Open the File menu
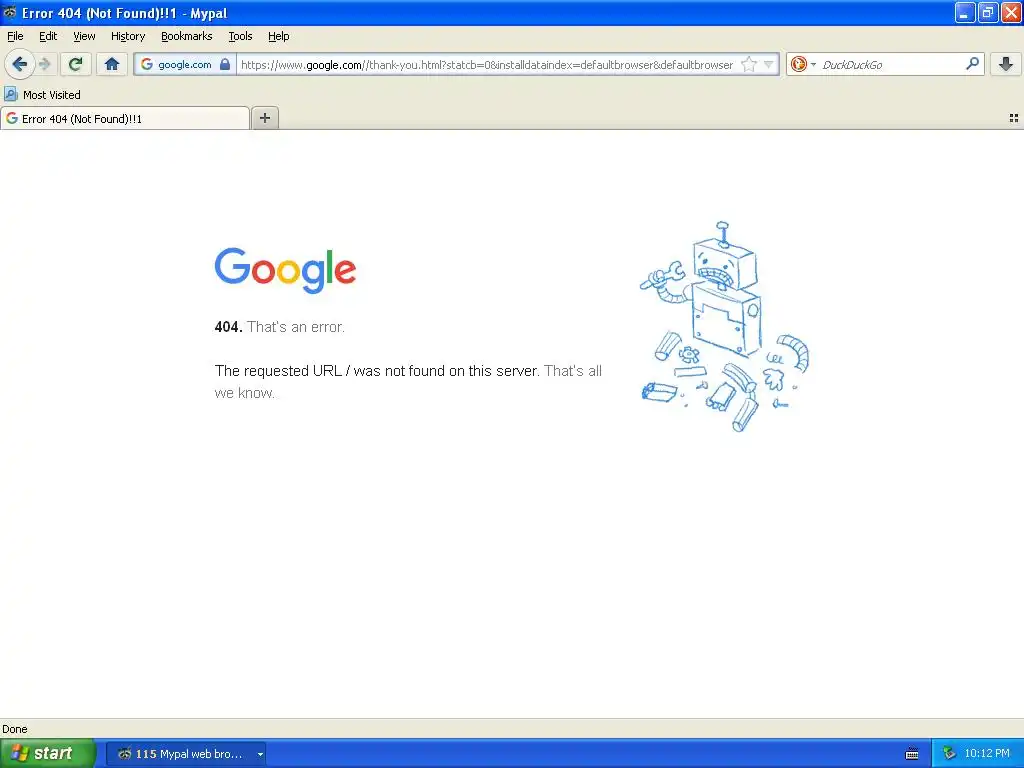Viewport: 1024px width, 768px height. coord(15,36)
